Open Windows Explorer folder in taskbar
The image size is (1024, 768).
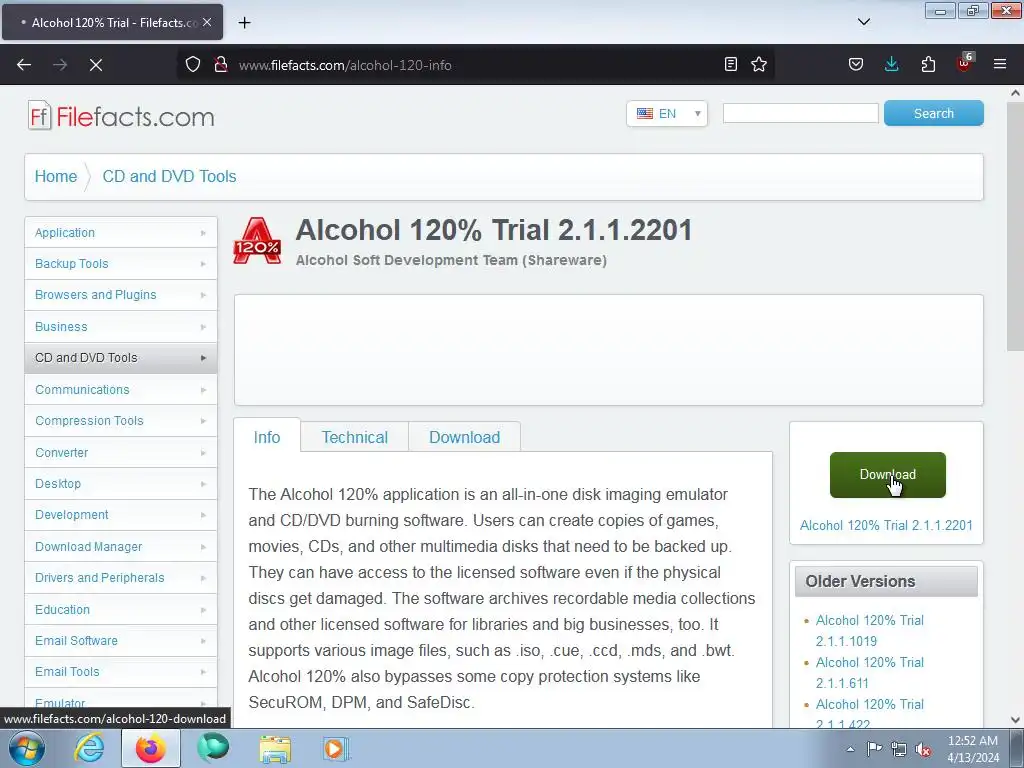click(x=275, y=748)
